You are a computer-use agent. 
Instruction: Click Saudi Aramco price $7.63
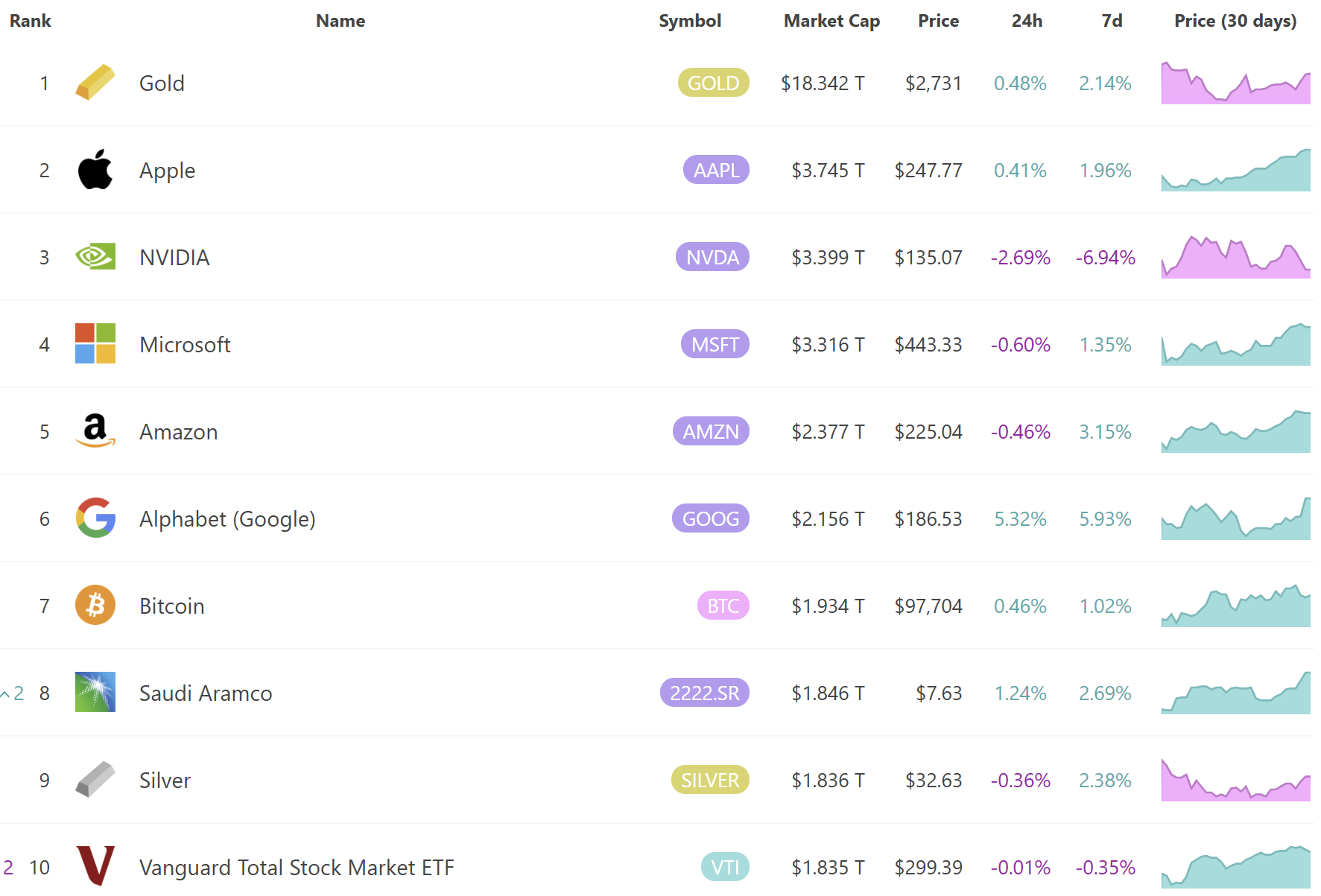[x=939, y=693]
